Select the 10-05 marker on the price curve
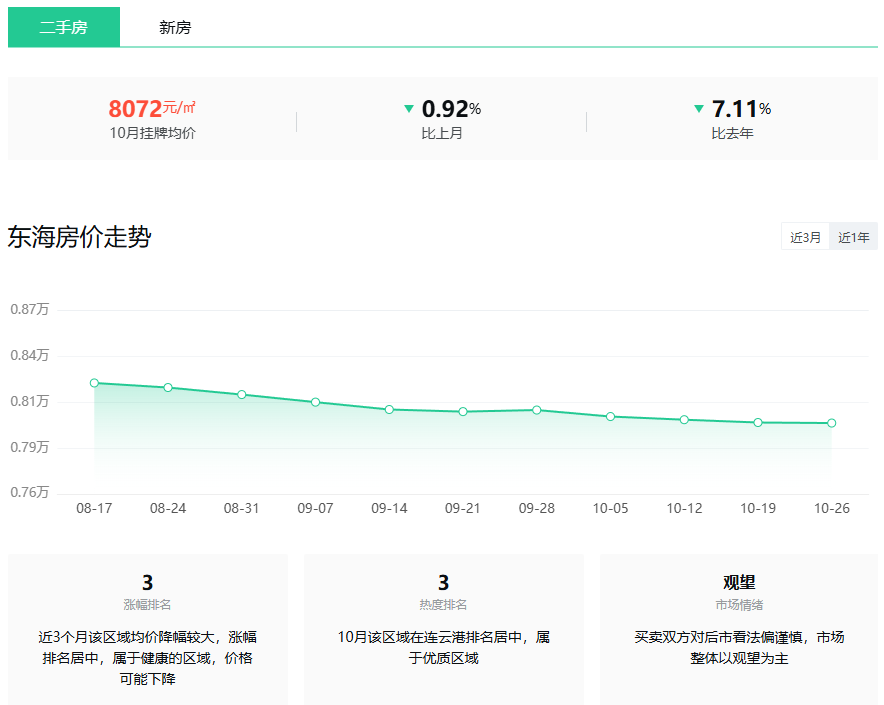Image resolution: width=884 pixels, height=705 pixels. (610, 416)
